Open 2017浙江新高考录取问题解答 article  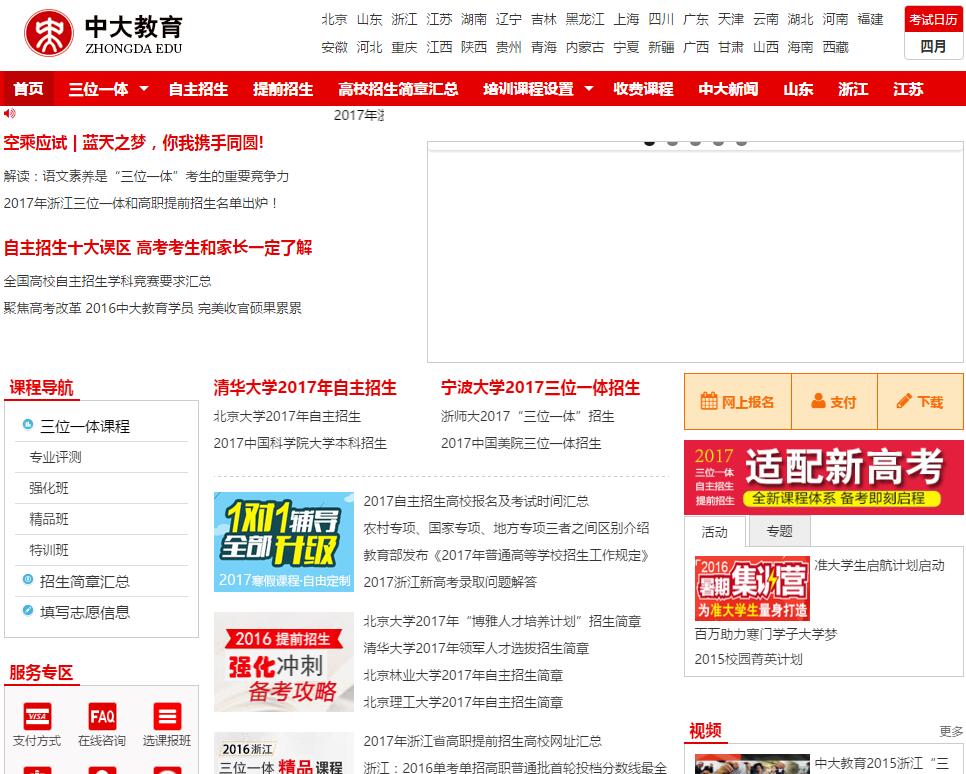click(450, 582)
